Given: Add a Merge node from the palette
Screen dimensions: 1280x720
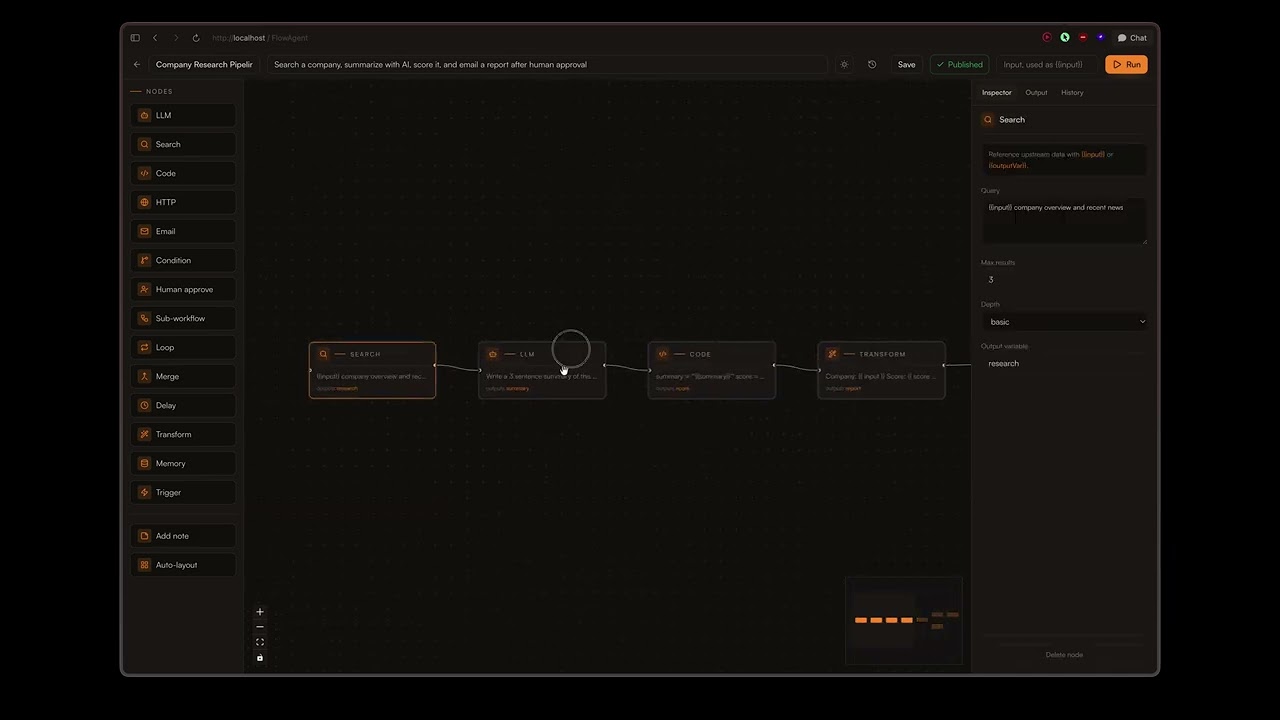Looking at the screenshot, I should pyautogui.click(x=183, y=376).
